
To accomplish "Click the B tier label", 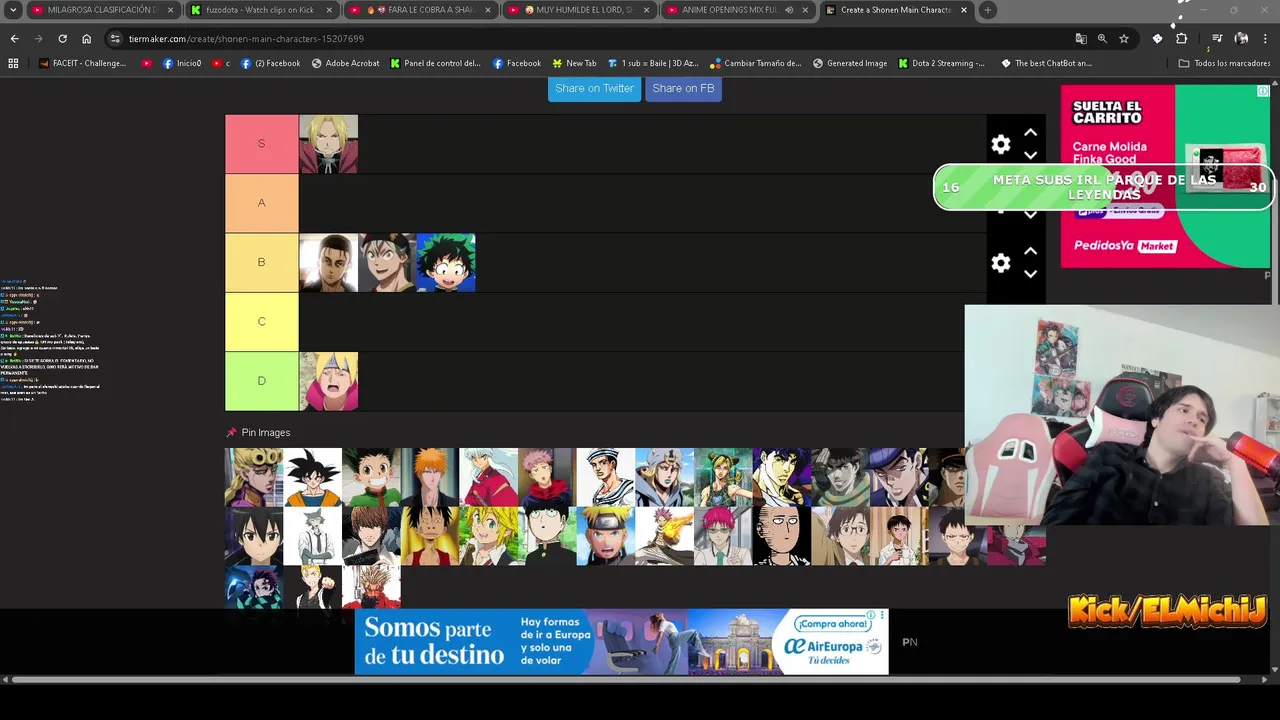I will [262, 262].
